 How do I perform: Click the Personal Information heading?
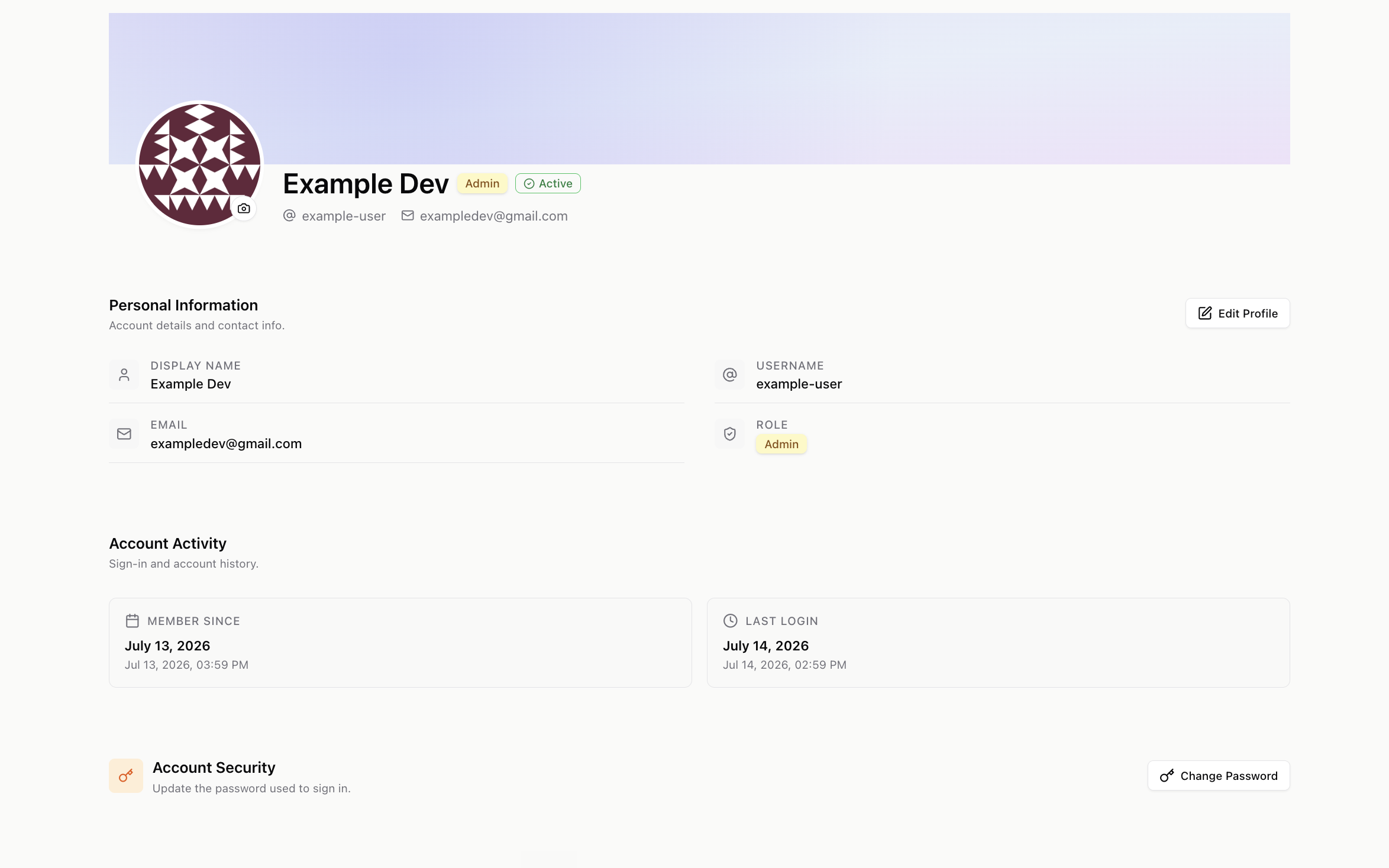[183, 305]
